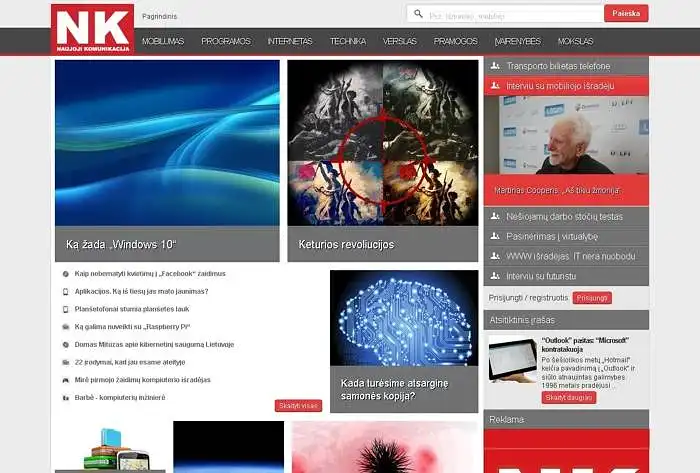Open the INTERNETAS menu section
This screenshot has width=700, height=473.
tap(290, 41)
